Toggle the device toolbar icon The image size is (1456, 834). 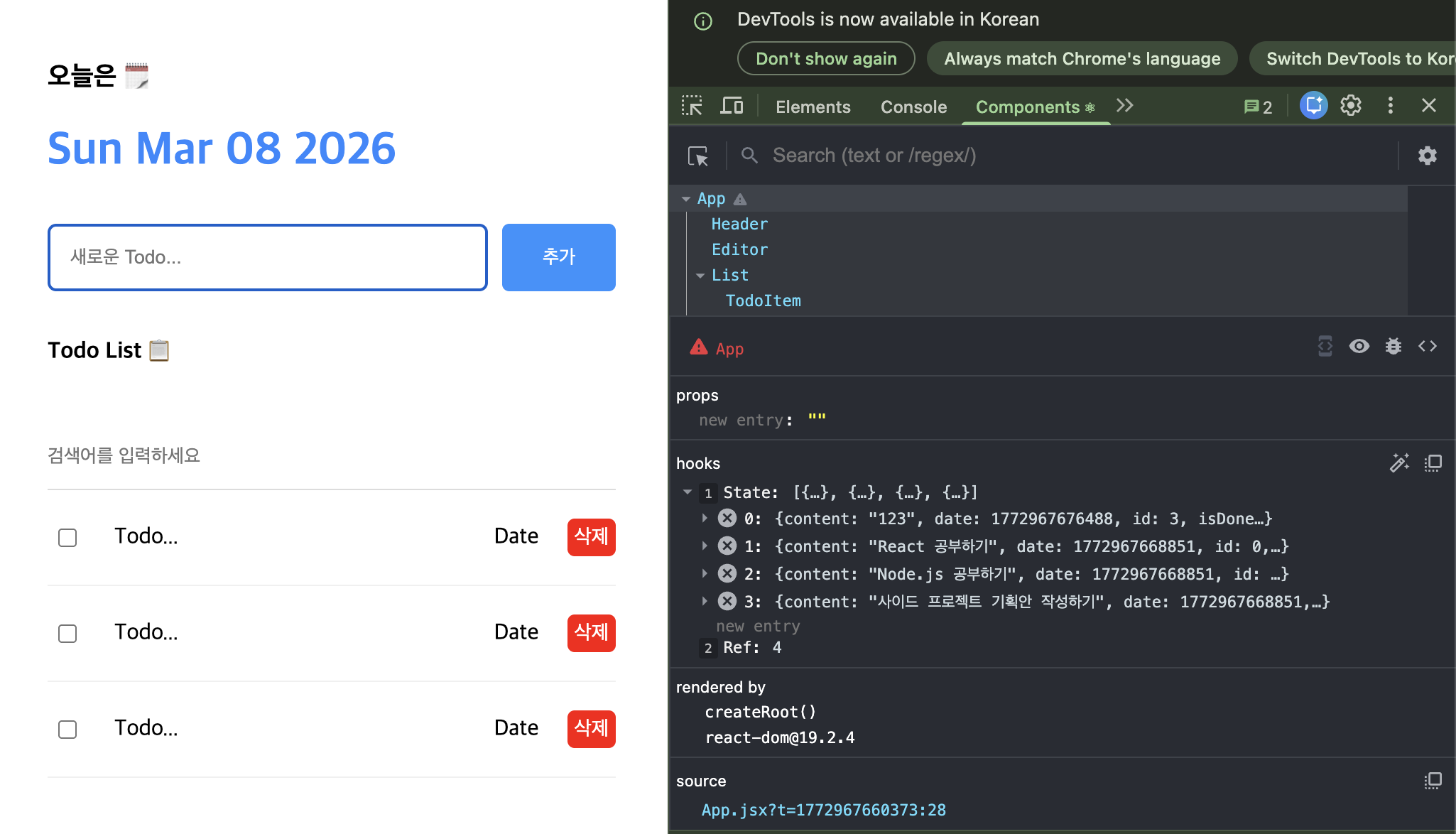(x=732, y=107)
